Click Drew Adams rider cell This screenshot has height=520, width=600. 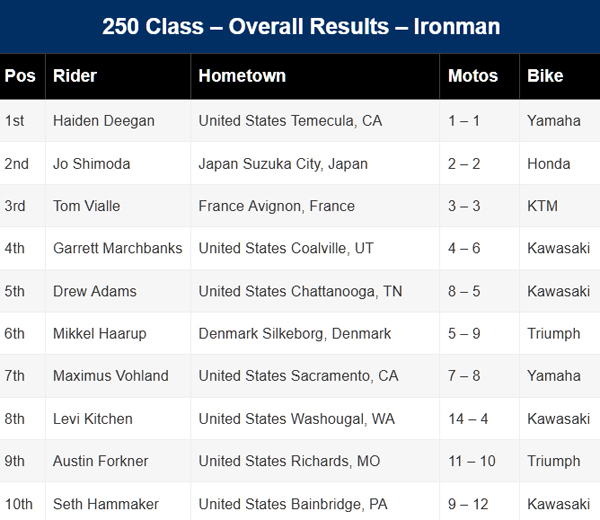click(95, 291)
